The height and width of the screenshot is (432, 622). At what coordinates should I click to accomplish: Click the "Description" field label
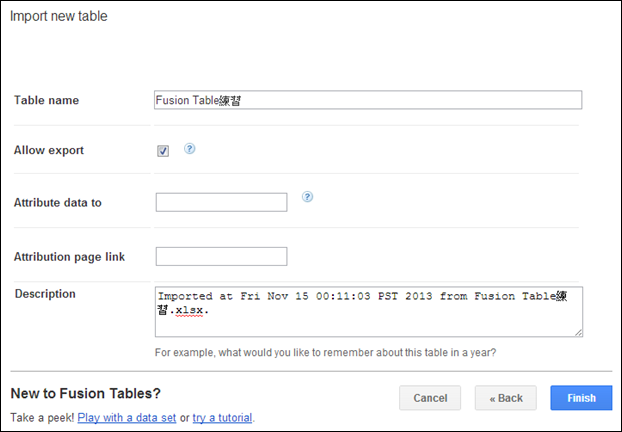click(x=46, y=294)
